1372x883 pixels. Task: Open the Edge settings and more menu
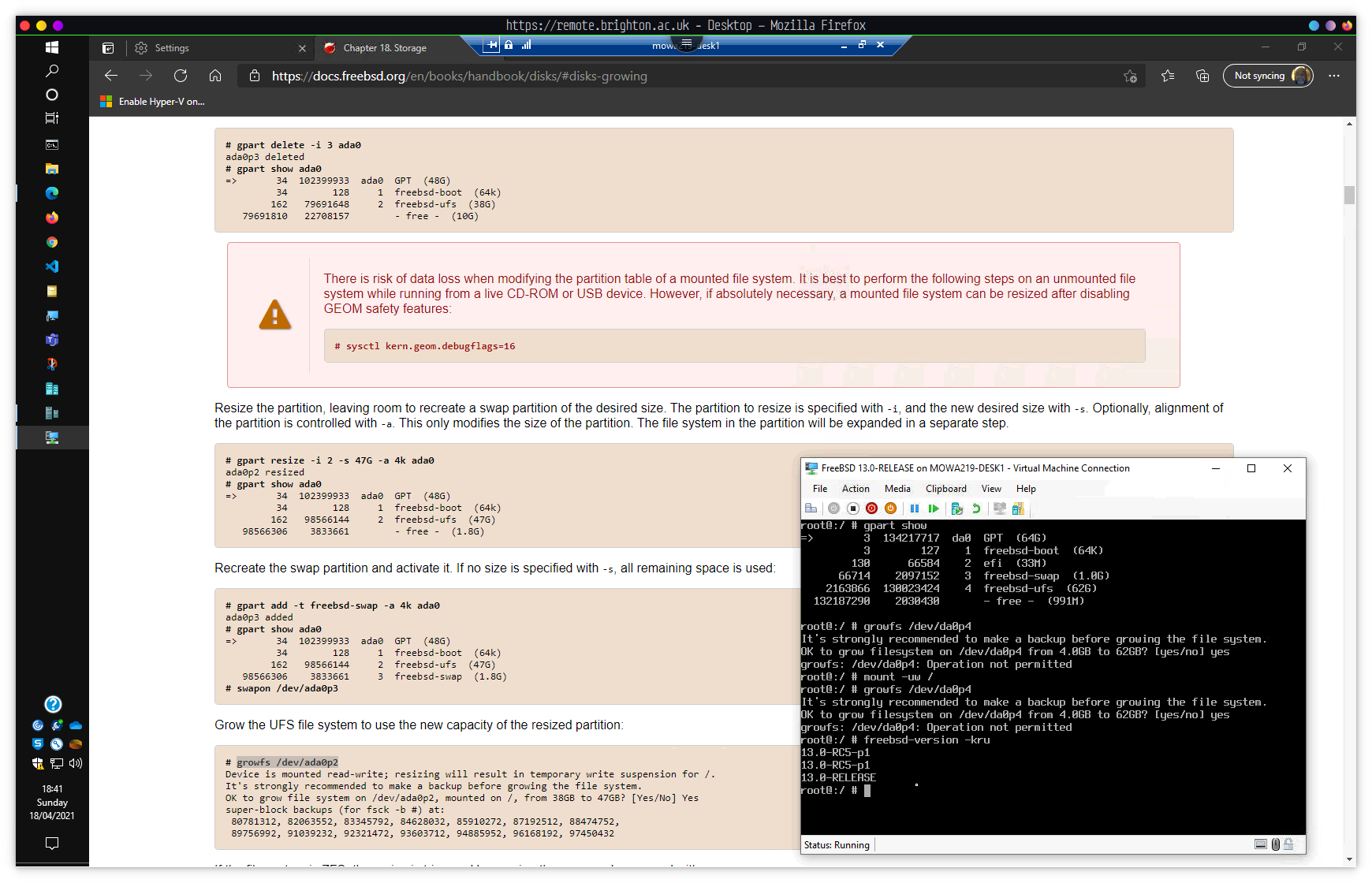pos(1334,76)
